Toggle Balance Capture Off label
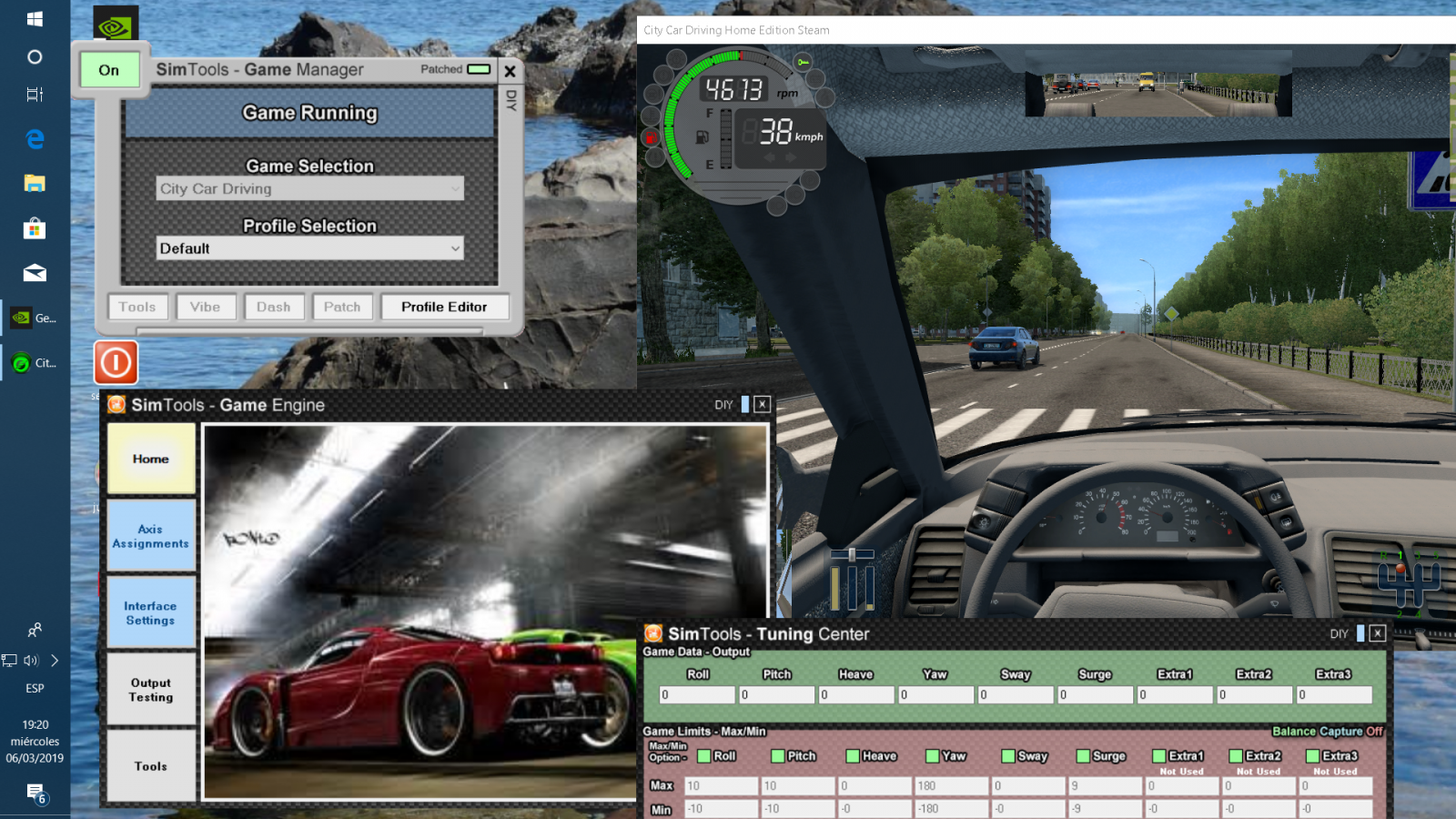 1328,732
